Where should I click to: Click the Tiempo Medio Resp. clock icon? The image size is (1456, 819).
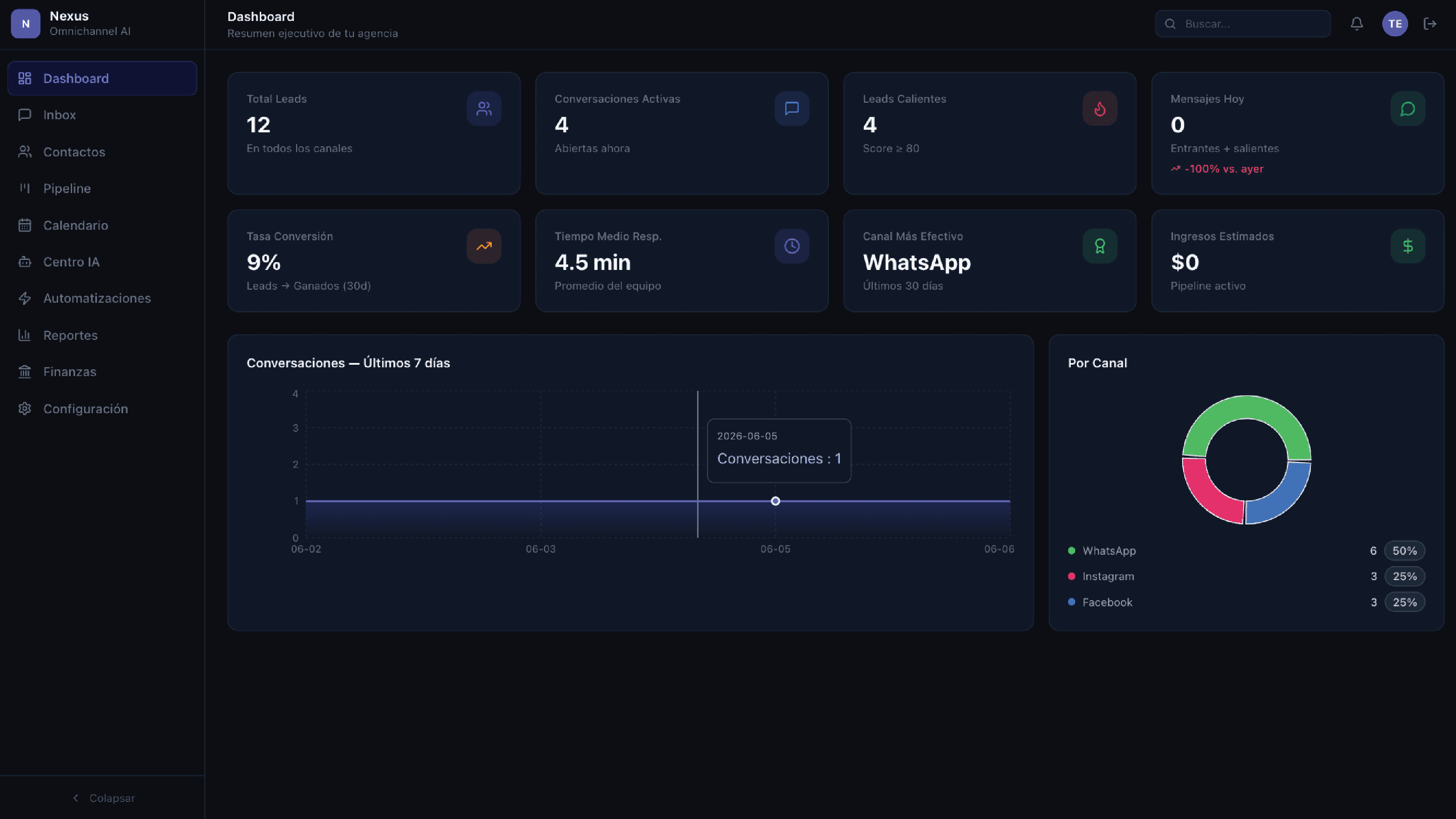point(792,246)
